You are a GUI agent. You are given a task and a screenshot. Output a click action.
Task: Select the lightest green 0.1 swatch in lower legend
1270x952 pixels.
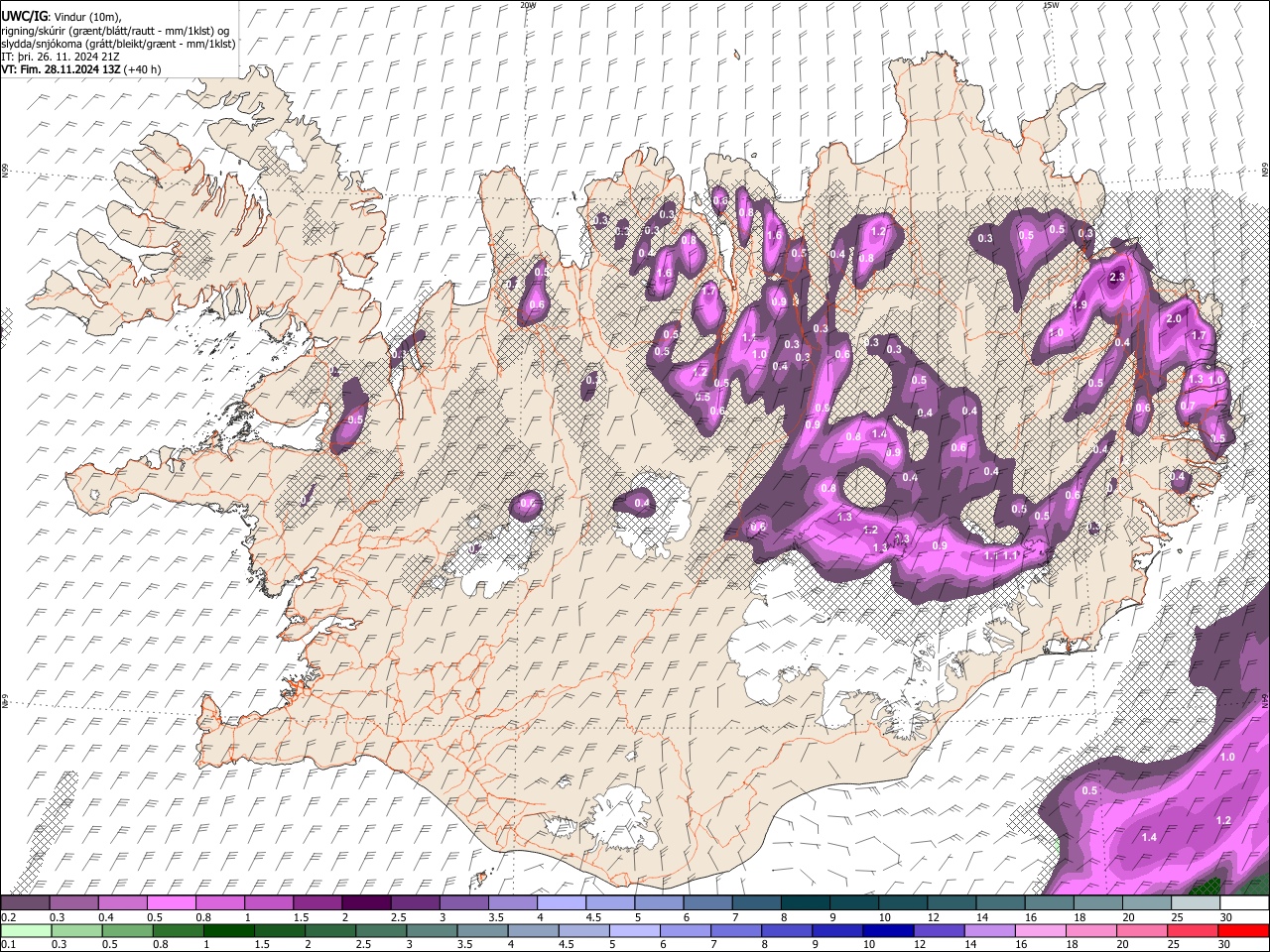pyautogui.click(x=26, y=930)
